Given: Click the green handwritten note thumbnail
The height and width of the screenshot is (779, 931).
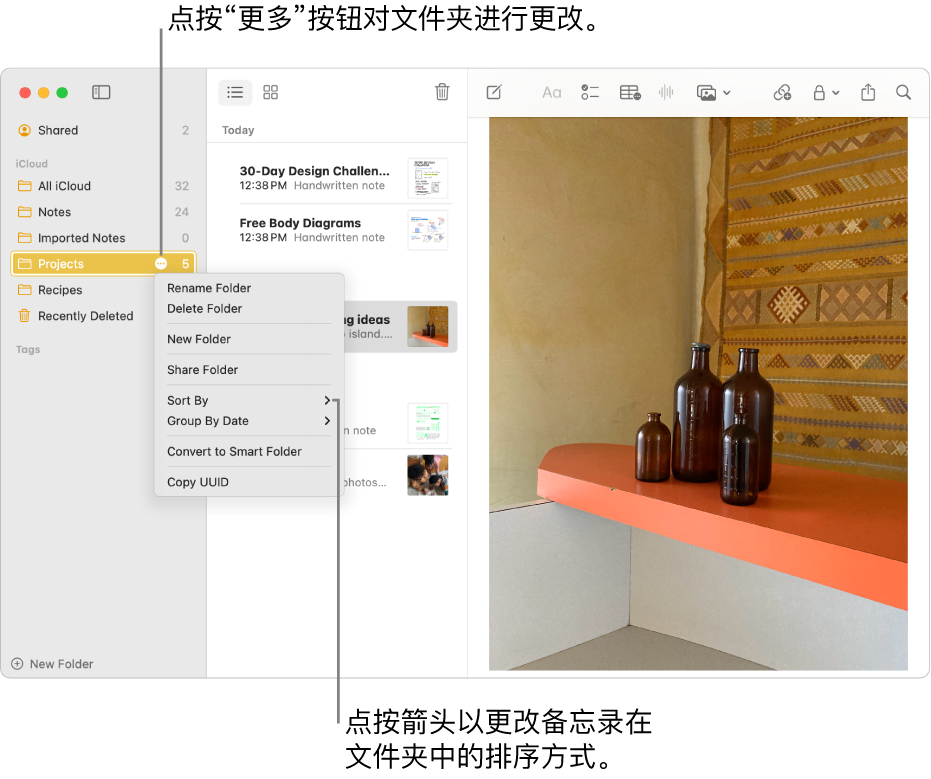Looking at the screenshot, I should (428, 423).
